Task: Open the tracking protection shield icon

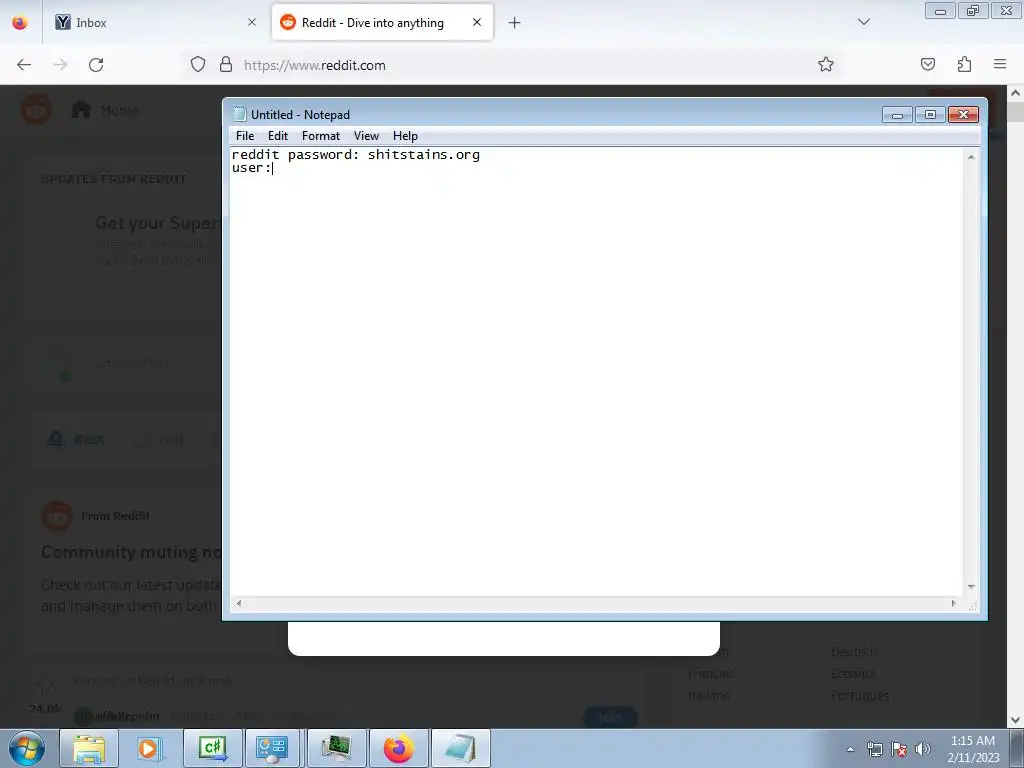Action: click(x=198, y=65)
